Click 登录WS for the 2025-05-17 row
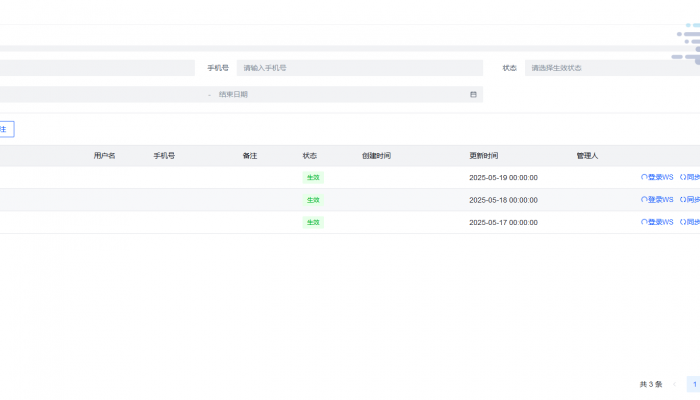 click(658, 222)
